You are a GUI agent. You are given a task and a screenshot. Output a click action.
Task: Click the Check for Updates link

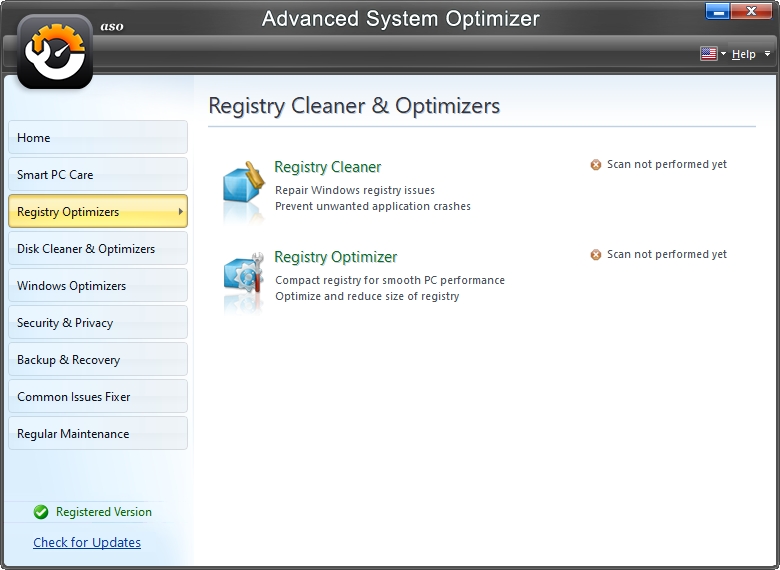[x=87, y=542]
